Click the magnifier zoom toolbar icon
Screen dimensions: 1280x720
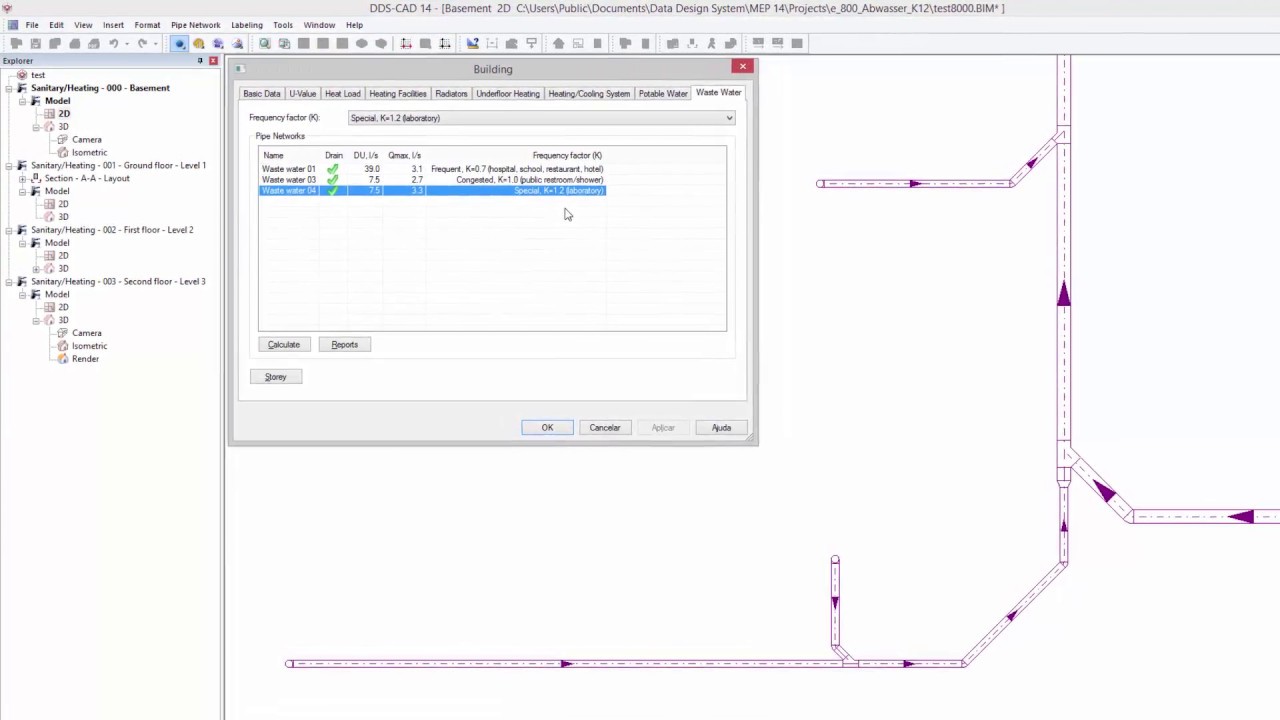pyautogui.click(x=265, y=43)
